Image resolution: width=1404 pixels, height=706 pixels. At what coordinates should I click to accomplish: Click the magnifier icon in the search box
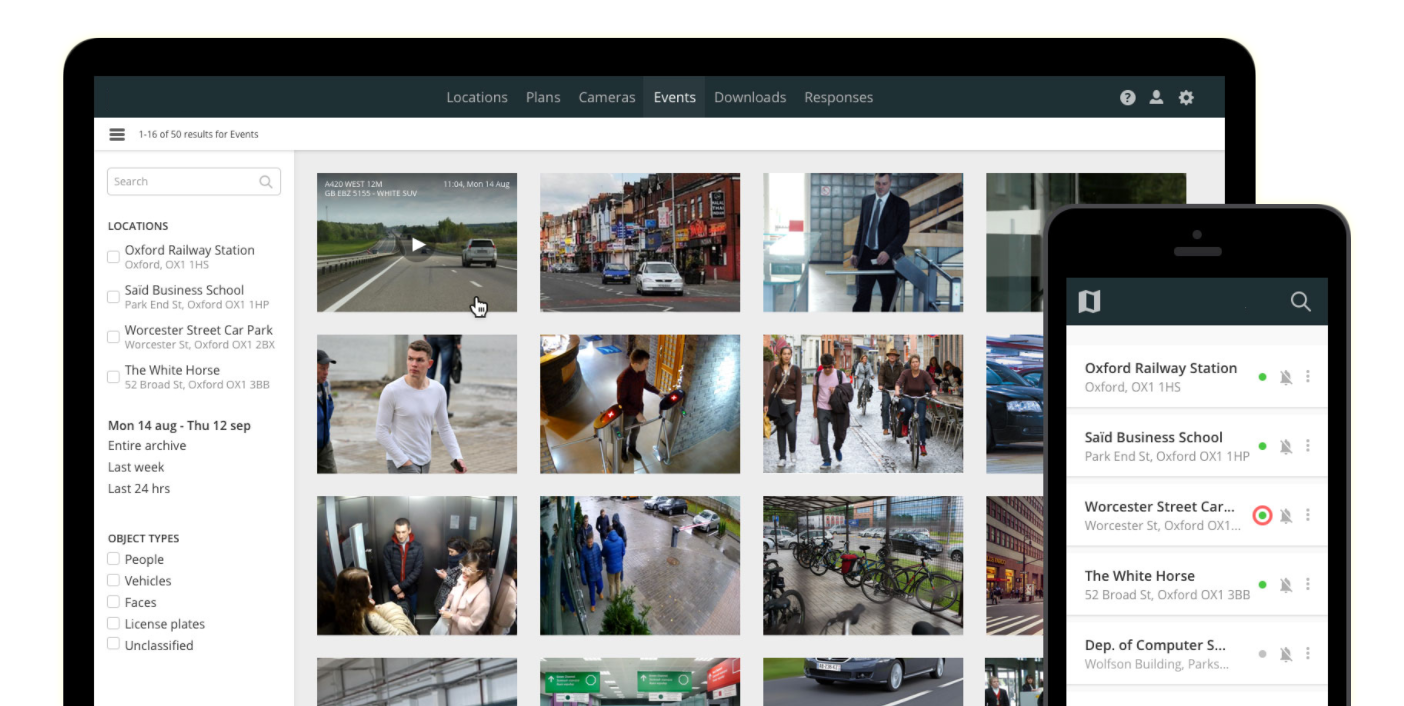coord(266,182)
